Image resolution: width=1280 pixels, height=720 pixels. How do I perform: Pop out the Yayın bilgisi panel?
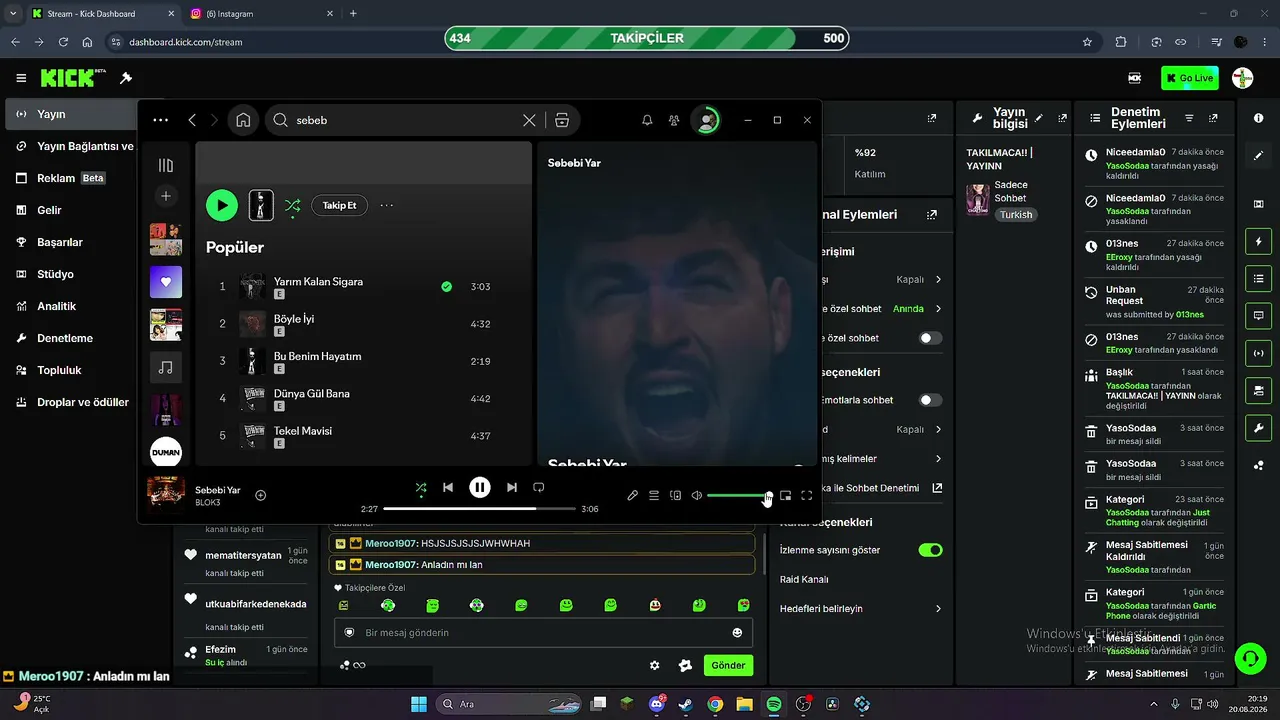pos(1062,118)
